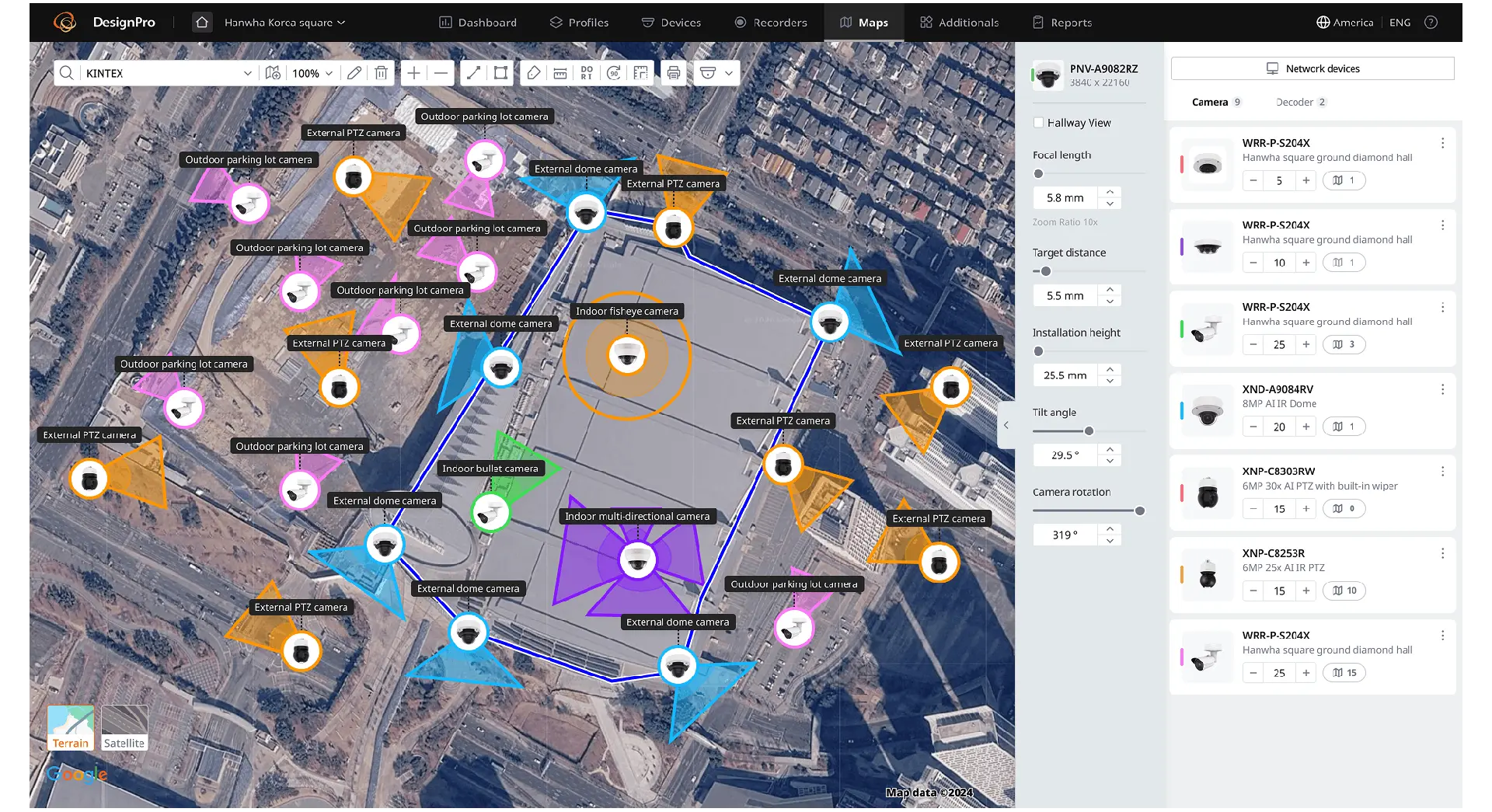Open the Hanwha Korea square project dropdown
This screenshot has height=812, width=1492.
pyautogui.click(x=284, y=23)
